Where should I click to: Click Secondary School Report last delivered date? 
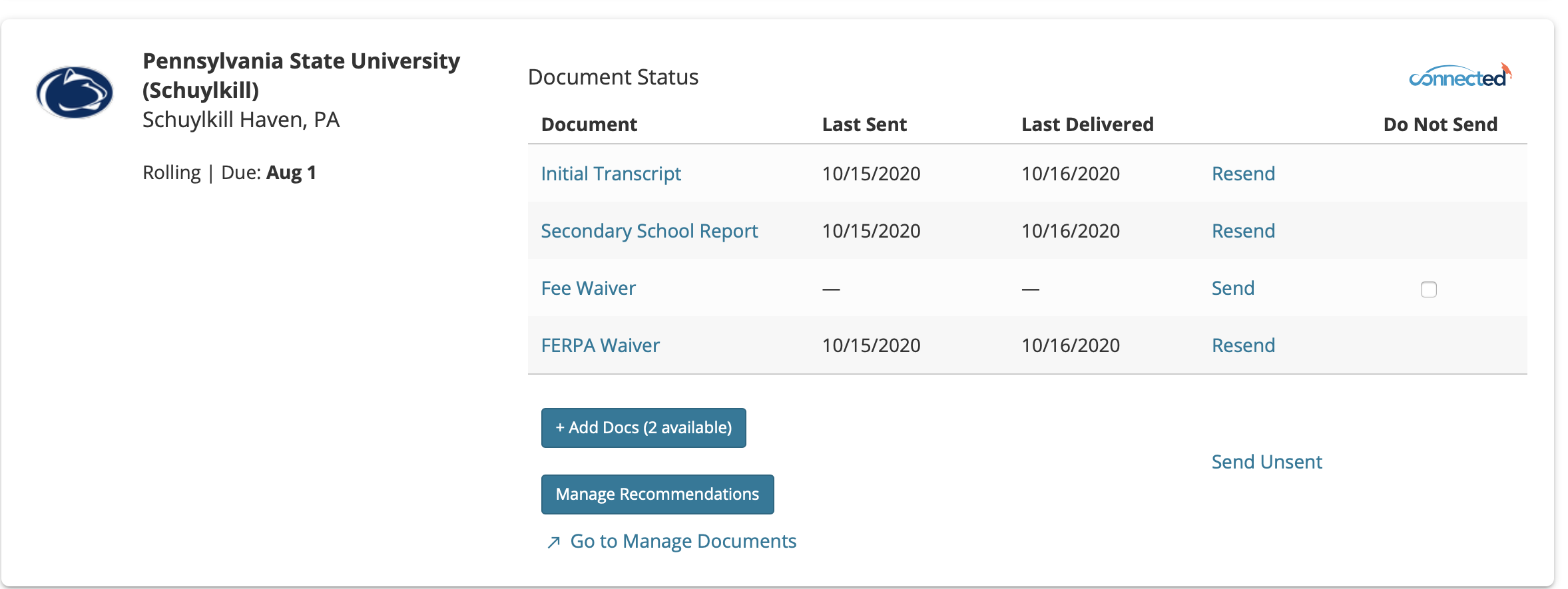(x=1071, y=231)
